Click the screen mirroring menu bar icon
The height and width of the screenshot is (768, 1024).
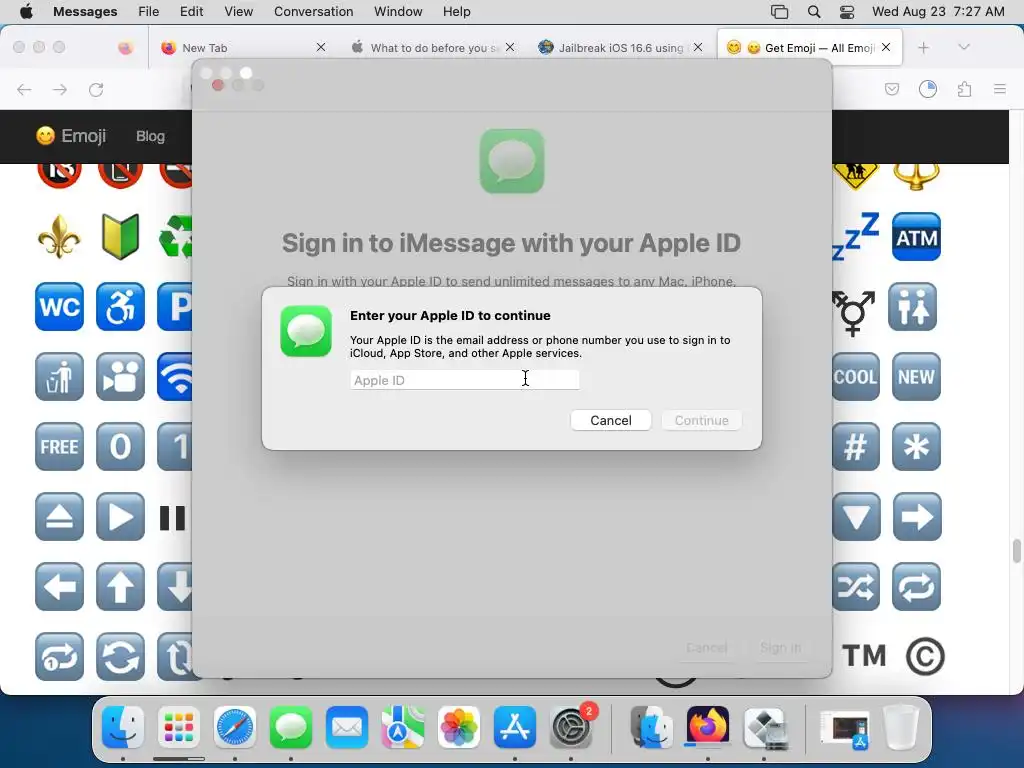pyautogui.click(x=779, y=12)
